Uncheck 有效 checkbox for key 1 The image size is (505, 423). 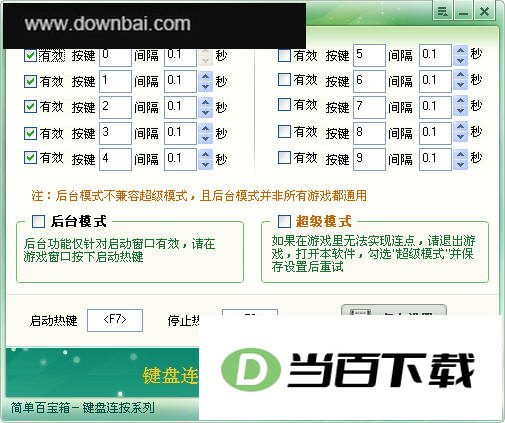pyautogui.click(x=30, y=81)
